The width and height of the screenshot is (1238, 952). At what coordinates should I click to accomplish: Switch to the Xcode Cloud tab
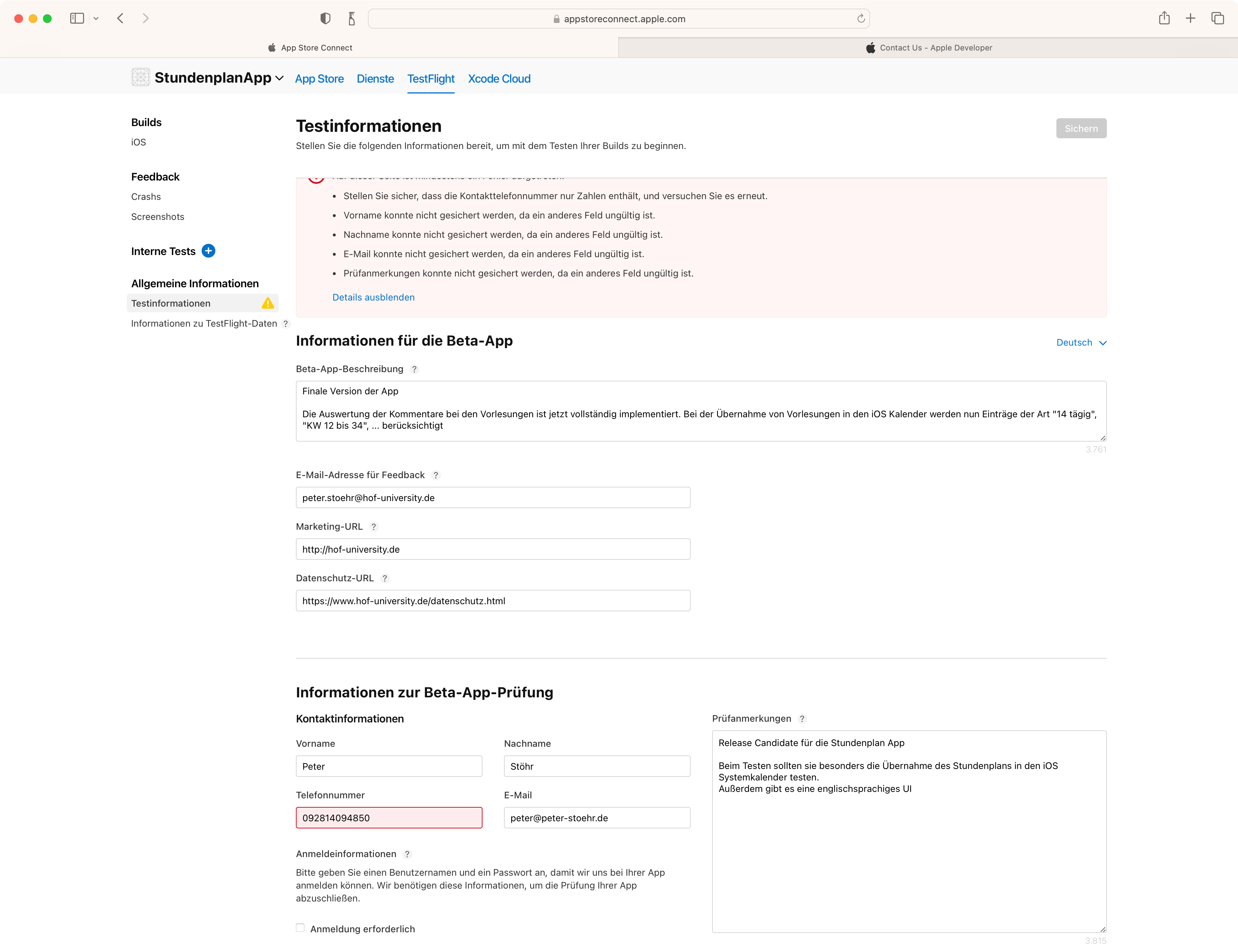pyautogui.click(x=499, y=79)
